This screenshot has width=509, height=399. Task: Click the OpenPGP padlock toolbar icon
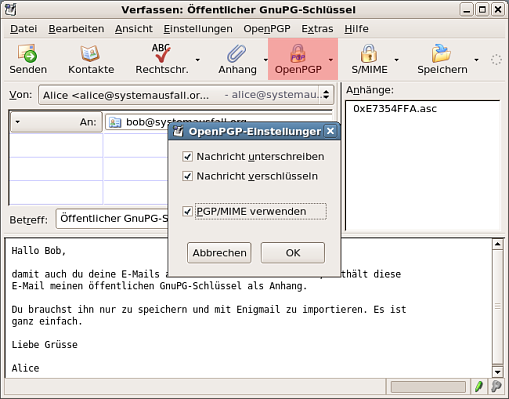coord(298,53)
